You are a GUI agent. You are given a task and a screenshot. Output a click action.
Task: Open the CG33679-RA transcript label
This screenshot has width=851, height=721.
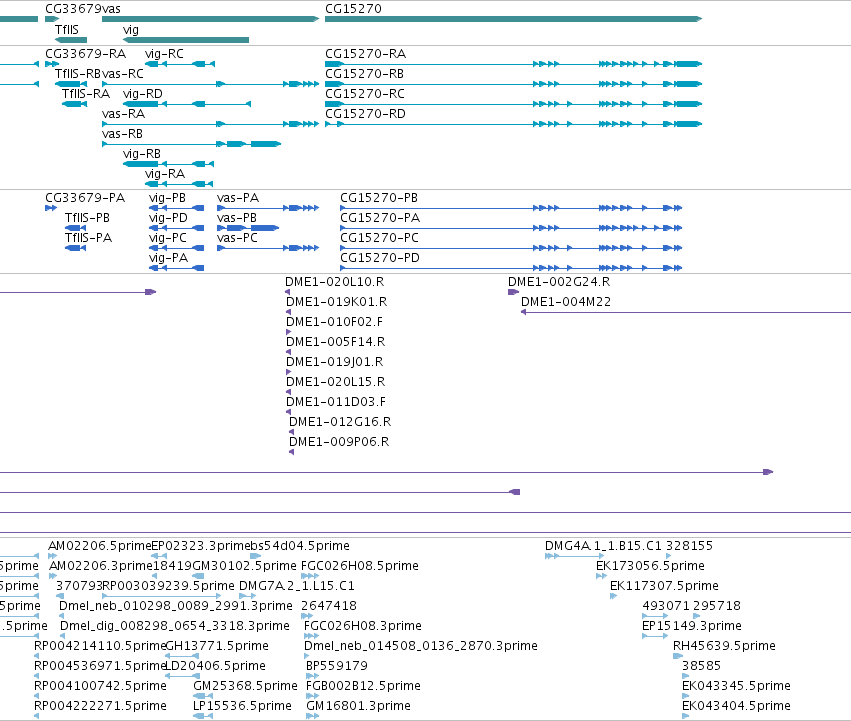pyautogui.click(x=85, y=54)
